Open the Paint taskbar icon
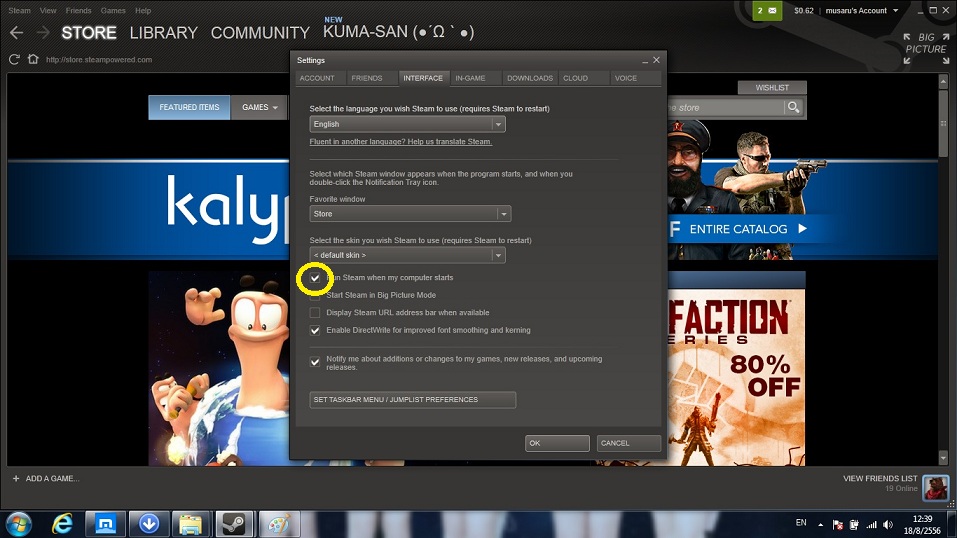957x538 pixels. click(278, 524)
